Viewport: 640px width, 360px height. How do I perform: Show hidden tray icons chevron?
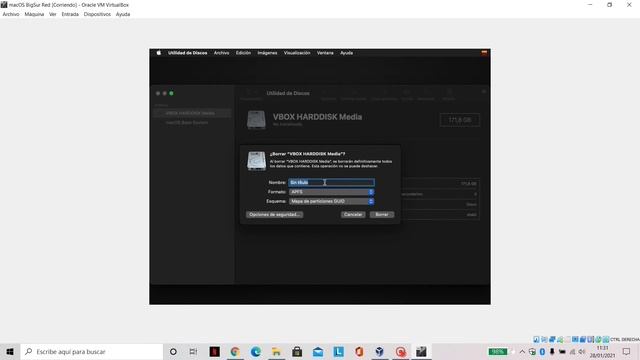[522, 351]
